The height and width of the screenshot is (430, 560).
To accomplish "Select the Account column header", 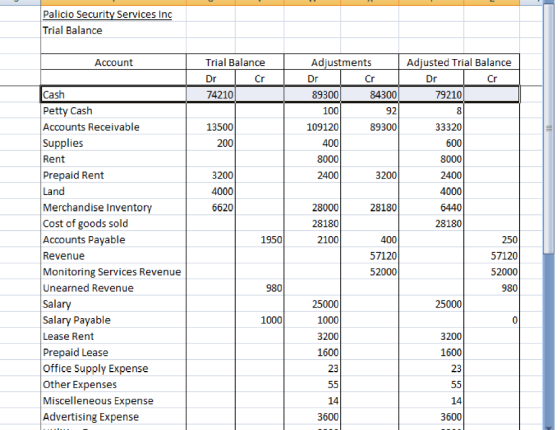I will point(114,62).
